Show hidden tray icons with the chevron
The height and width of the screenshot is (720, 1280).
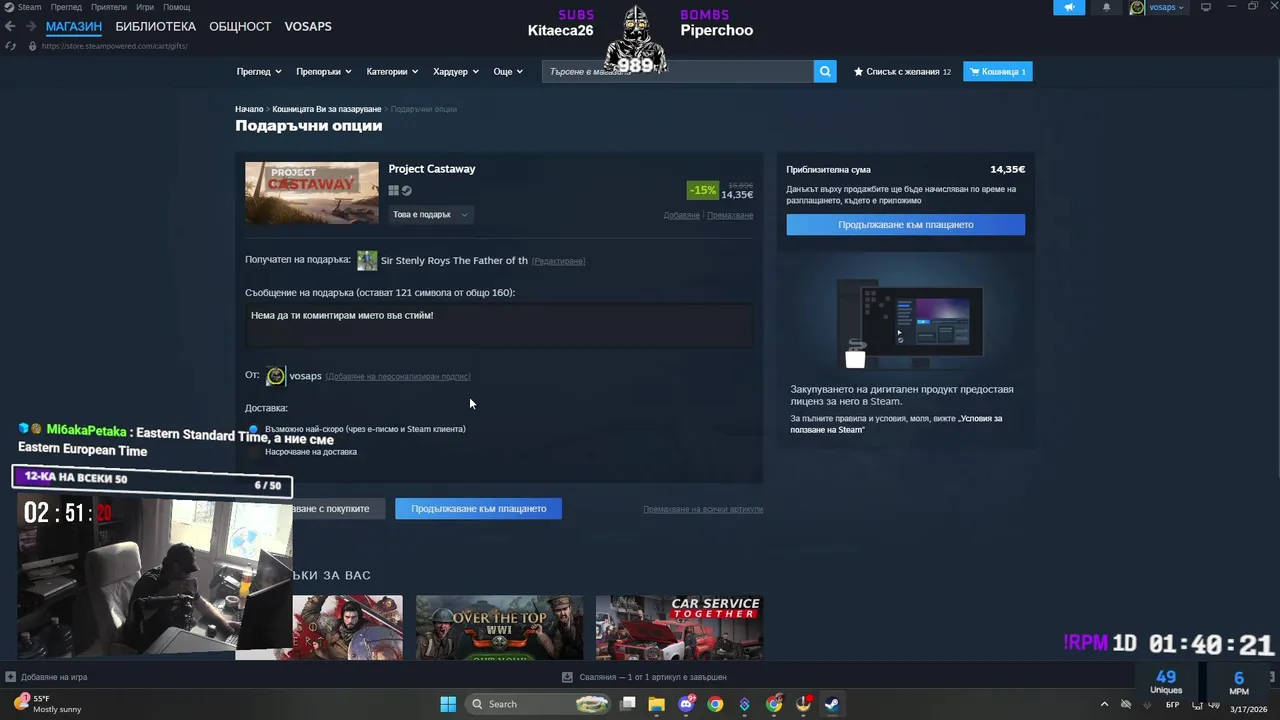(1105, 704)
